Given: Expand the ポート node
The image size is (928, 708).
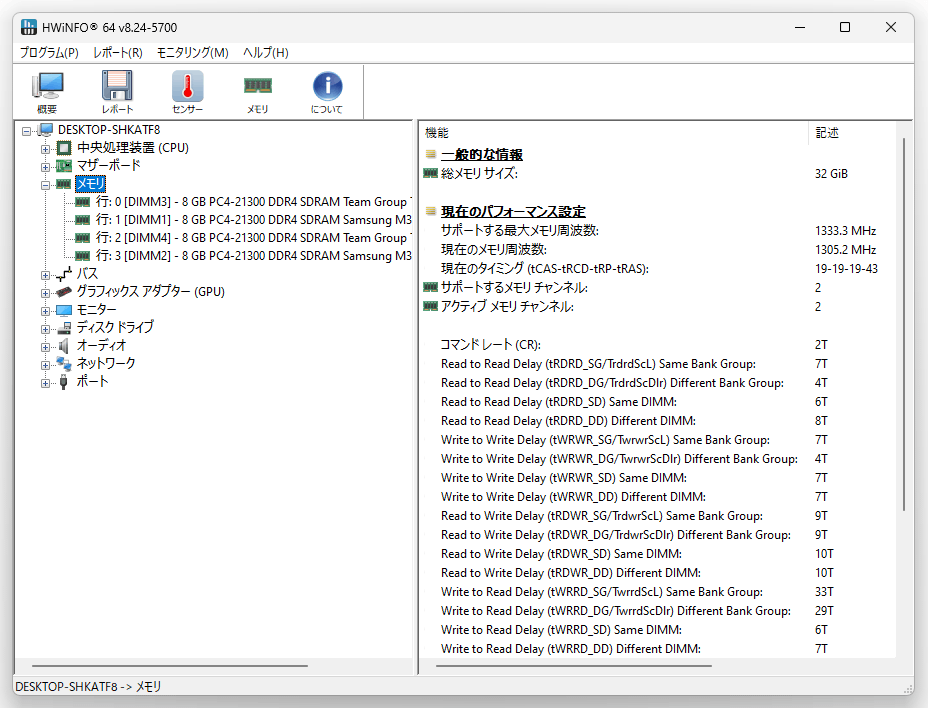Looking at the screenshot, I should pos(46,382).
